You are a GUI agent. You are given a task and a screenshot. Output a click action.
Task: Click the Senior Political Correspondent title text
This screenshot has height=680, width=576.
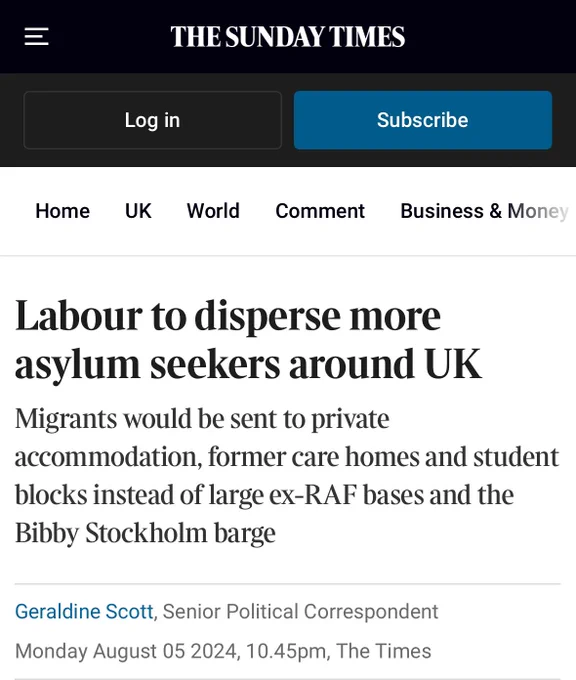click(301, 611)
